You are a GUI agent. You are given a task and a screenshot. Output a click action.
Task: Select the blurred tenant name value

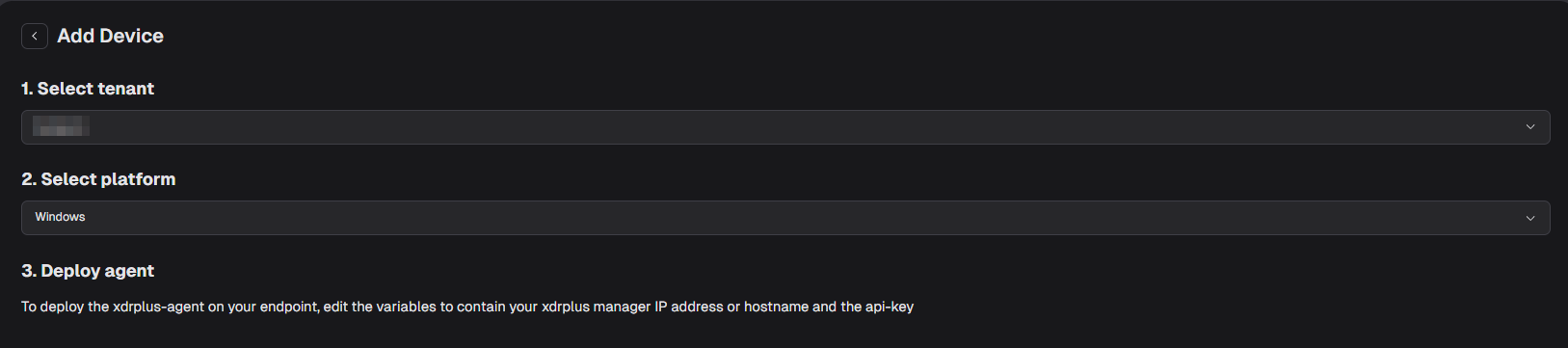click(x=61, y=126)
